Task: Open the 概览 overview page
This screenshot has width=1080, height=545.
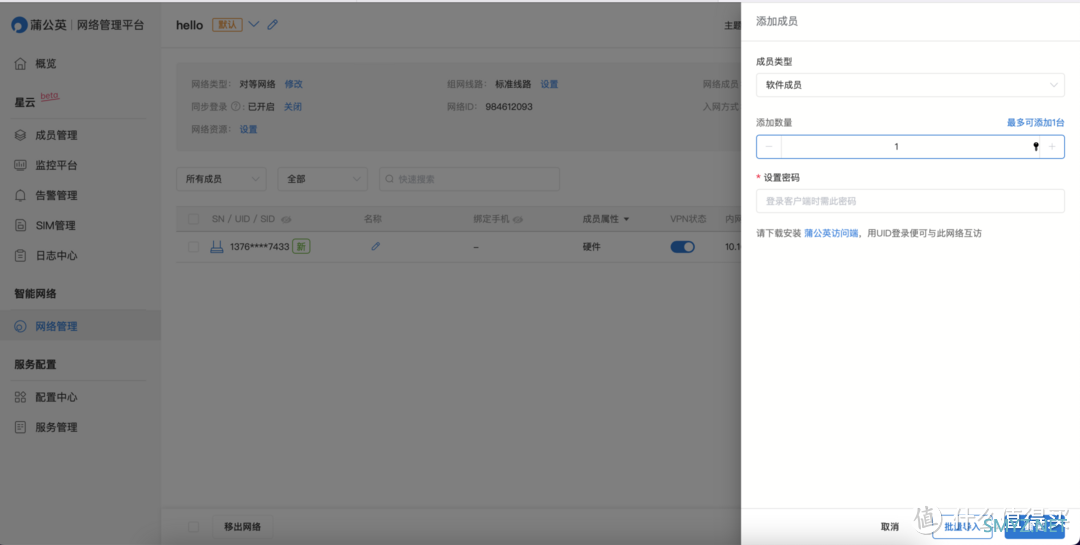Action: [45, 63]
